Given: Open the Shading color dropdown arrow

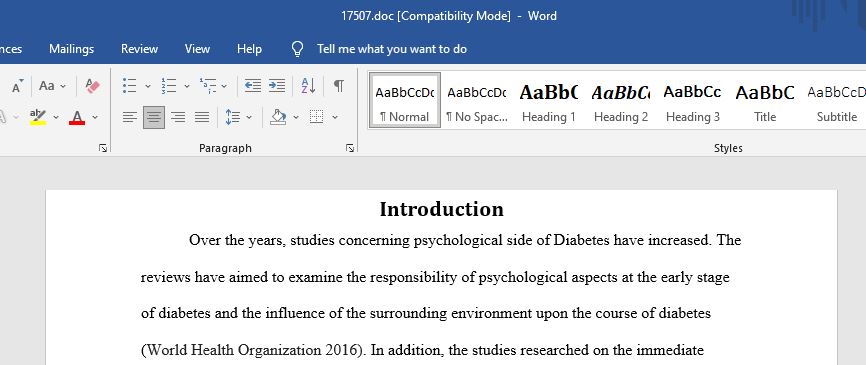Looking at the screenshot, I should tap(295, 117).
